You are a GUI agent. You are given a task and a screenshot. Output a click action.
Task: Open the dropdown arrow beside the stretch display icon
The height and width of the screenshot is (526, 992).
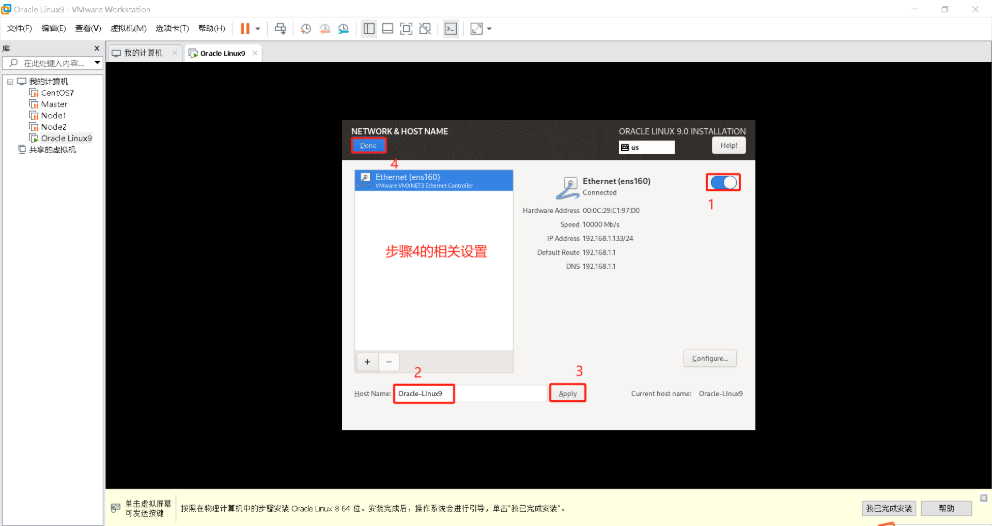tap(489, 28)
